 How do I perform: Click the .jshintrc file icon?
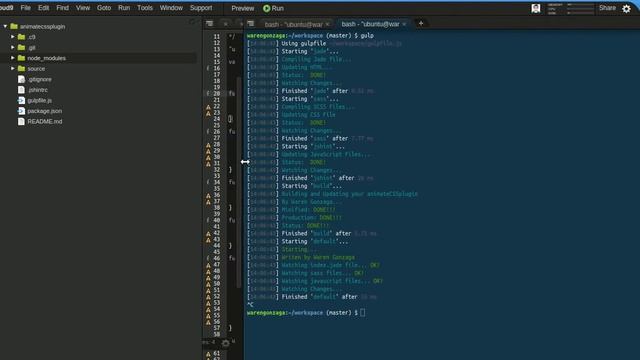coord(21,90)
